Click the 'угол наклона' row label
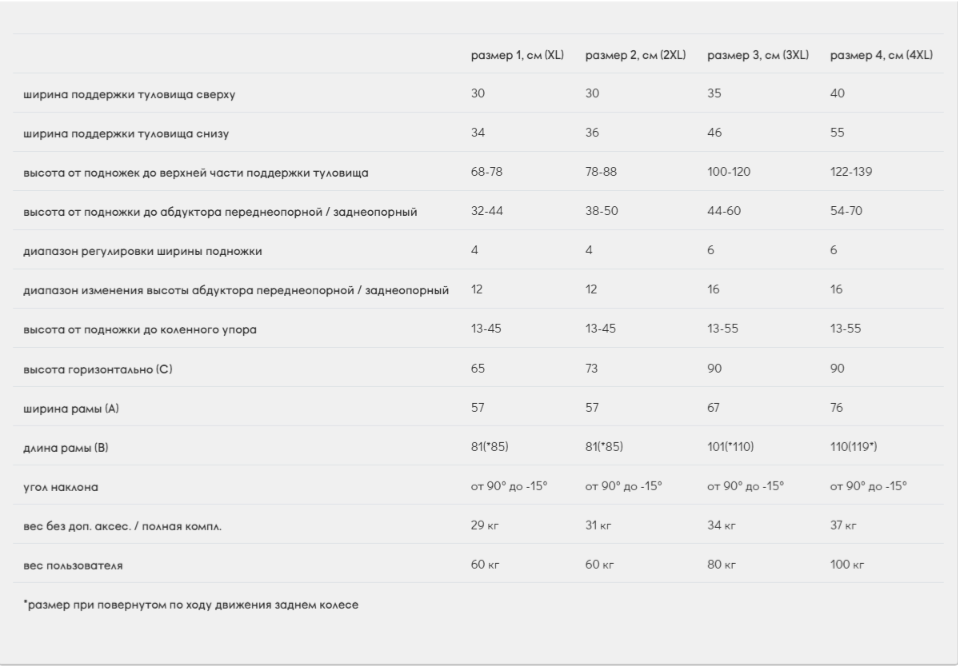 [61, 487]
